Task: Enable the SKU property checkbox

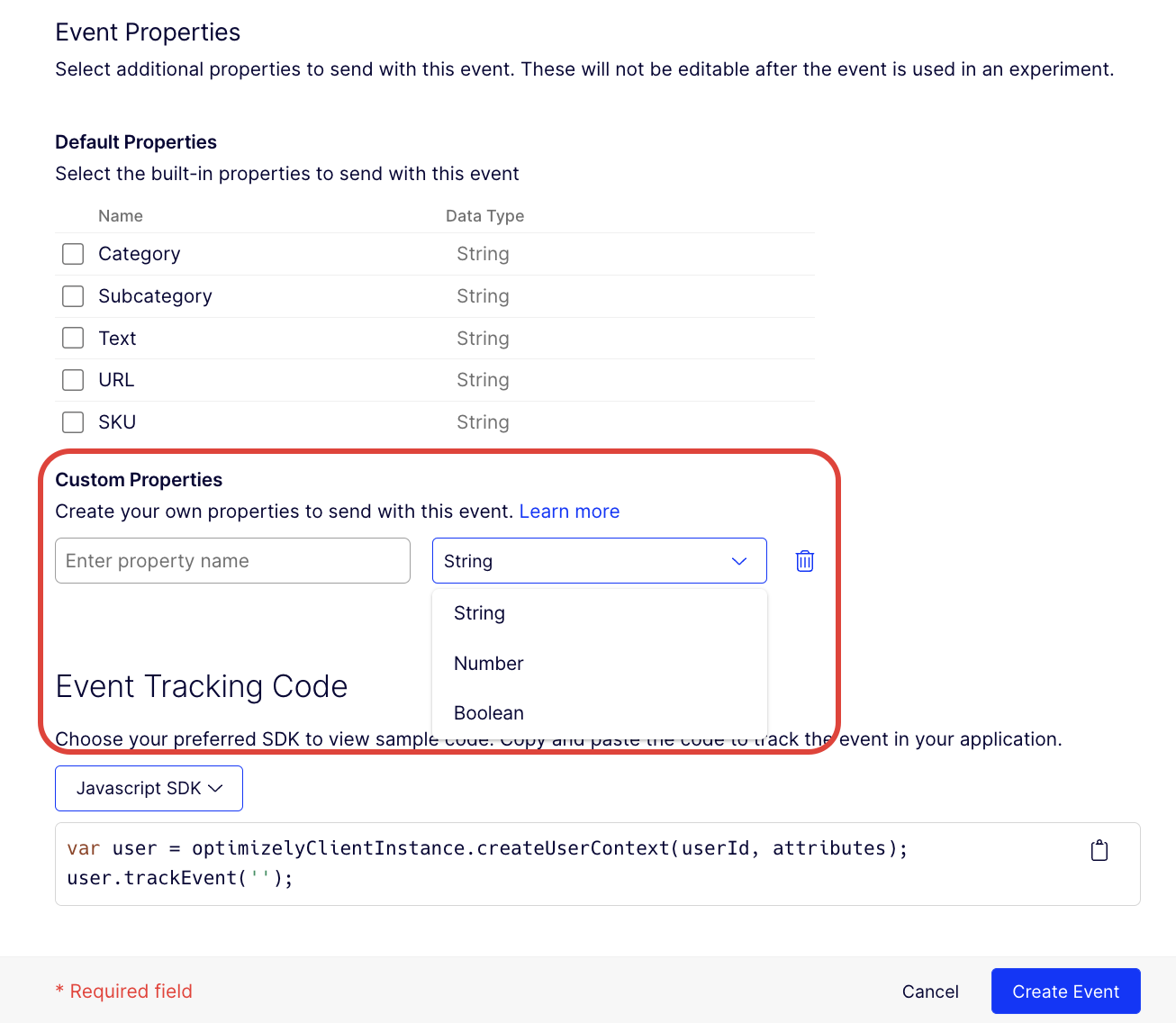Action: [72, 421]
